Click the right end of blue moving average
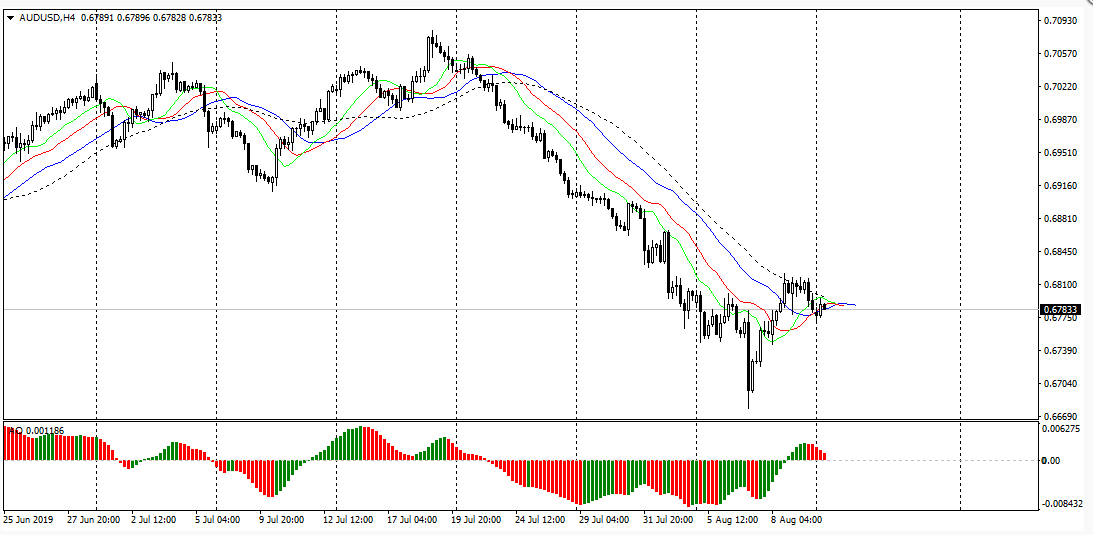The width and height of the screenshot is (1093, 535). (852, 304)
